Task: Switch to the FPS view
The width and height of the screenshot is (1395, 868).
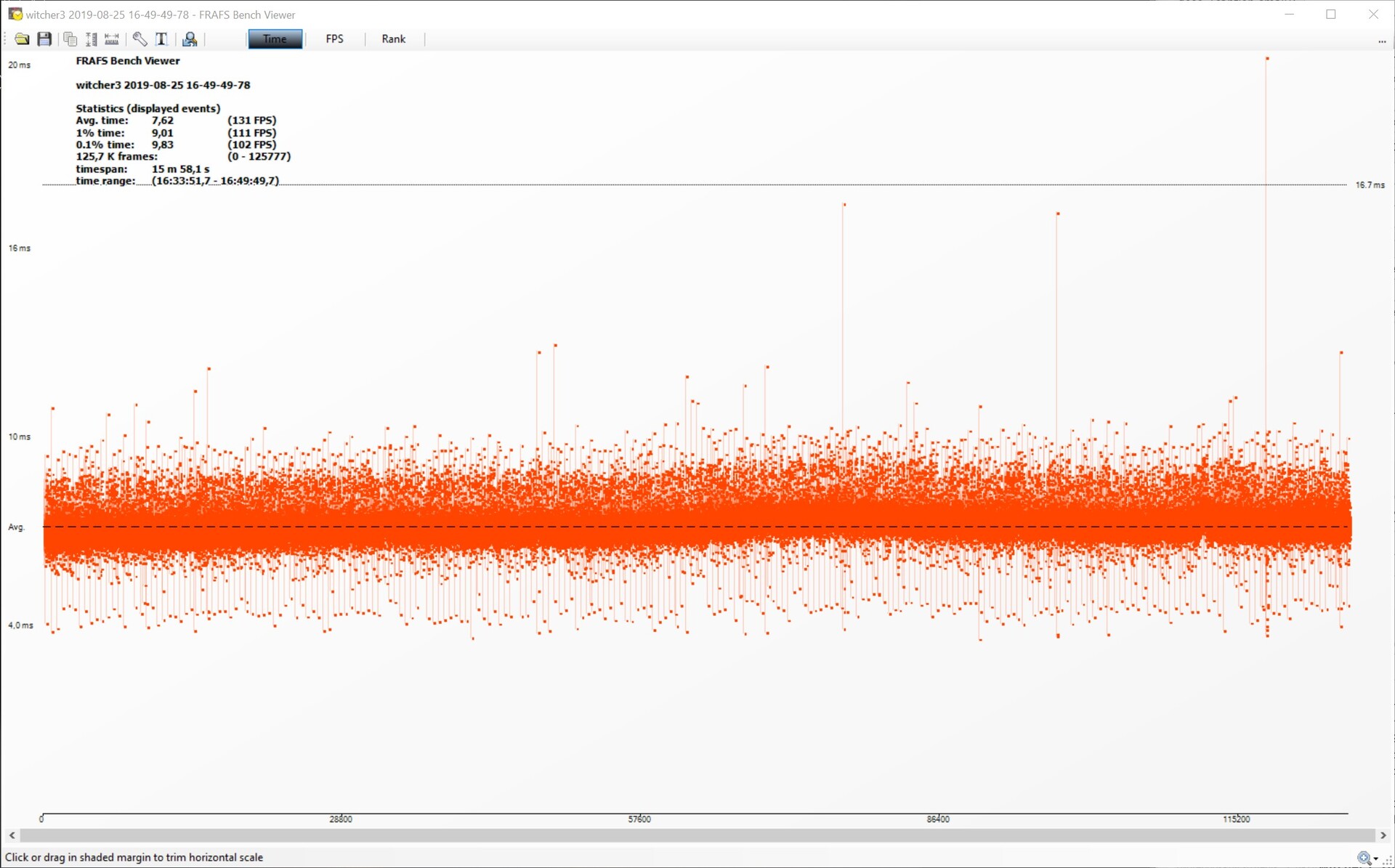Action: [x=334, y=39]
